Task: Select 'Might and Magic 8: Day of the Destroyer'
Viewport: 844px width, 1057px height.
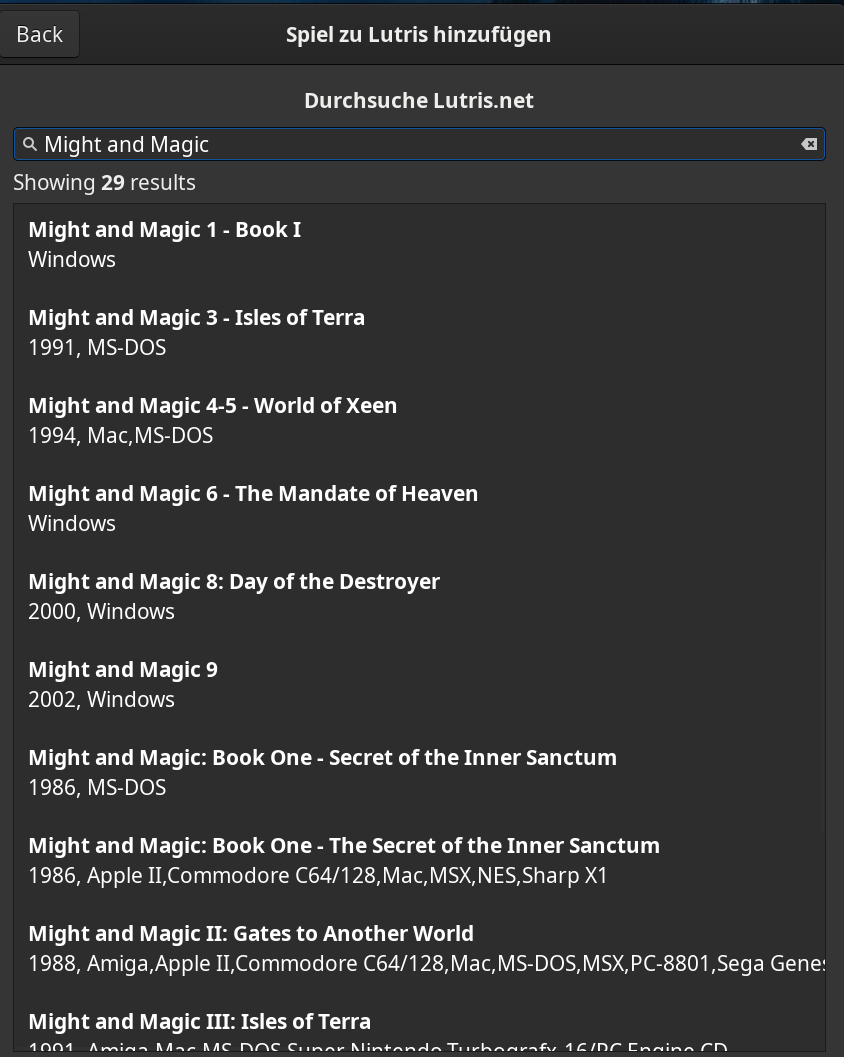Action: [x=234, y=582]
